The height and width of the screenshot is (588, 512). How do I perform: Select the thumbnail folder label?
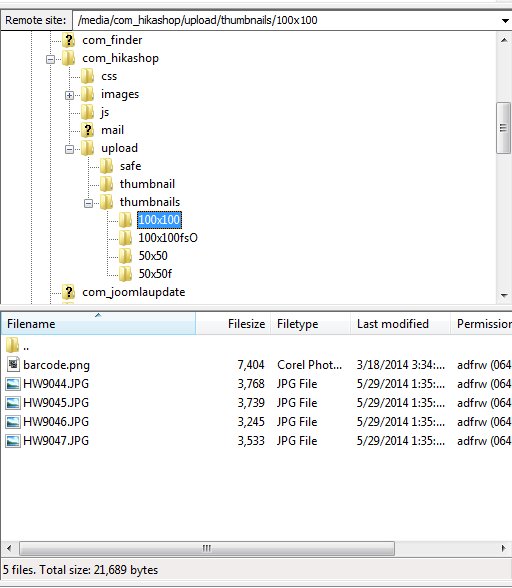147,184
